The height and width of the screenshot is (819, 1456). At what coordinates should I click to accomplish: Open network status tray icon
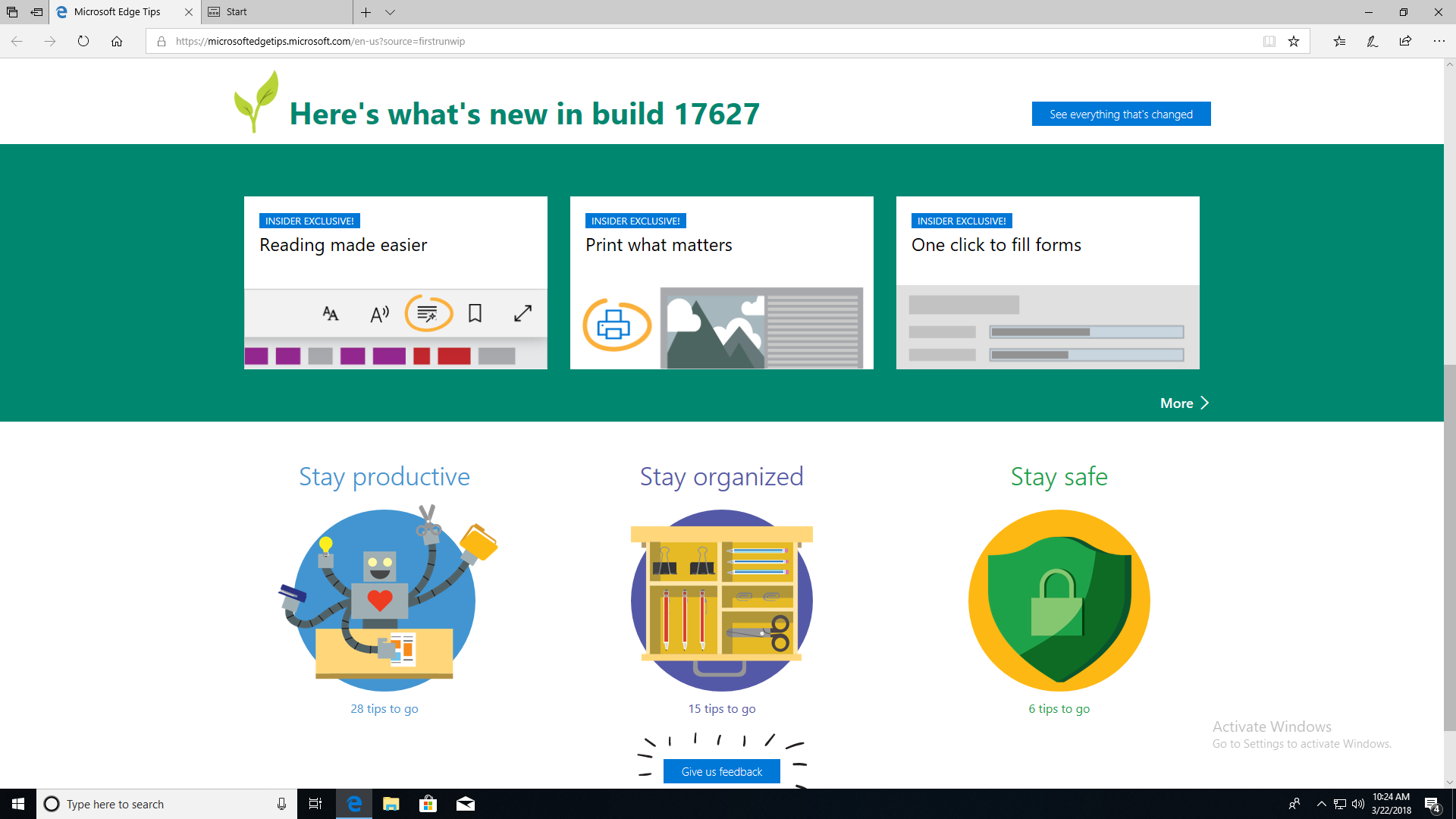point(1340,804)
